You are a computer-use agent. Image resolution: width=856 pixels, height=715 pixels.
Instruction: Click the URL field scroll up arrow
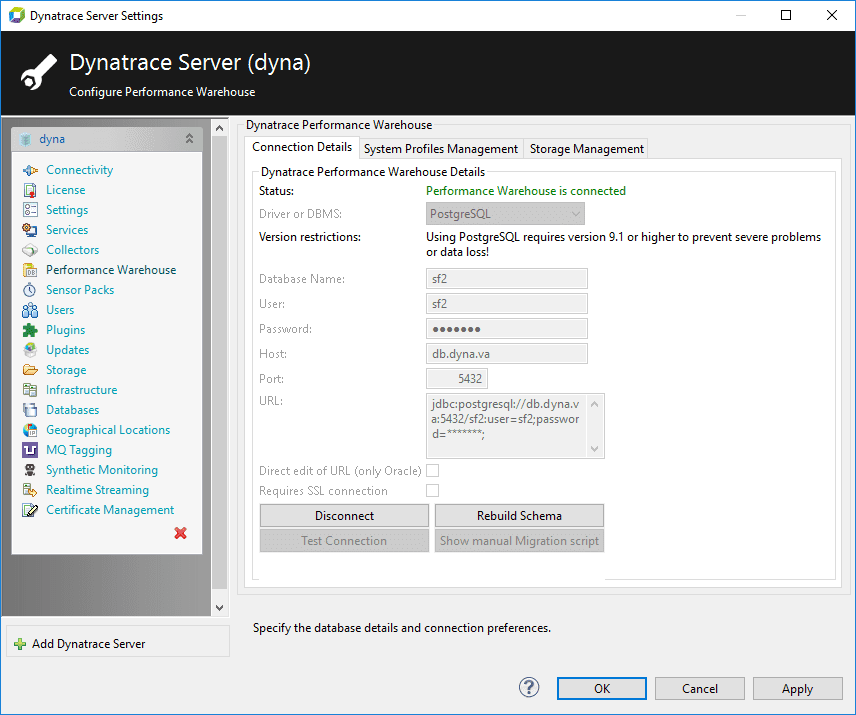pos(595,404)
